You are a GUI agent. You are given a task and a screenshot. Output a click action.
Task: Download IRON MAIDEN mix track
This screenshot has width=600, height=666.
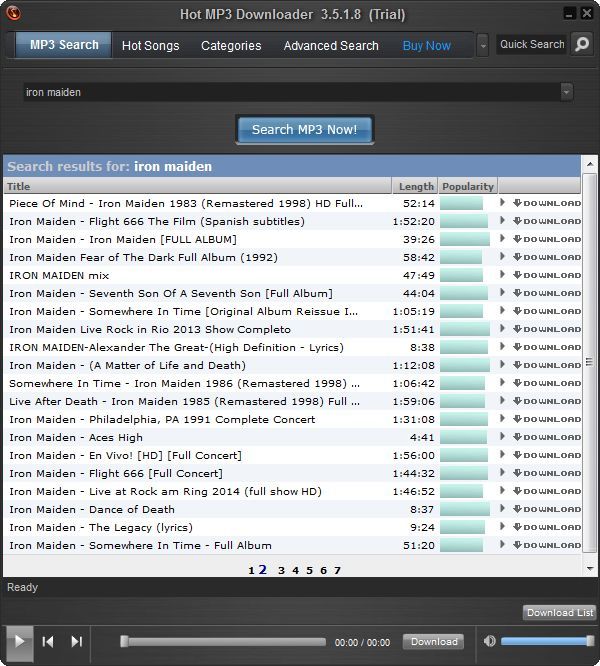pos(546,275)
